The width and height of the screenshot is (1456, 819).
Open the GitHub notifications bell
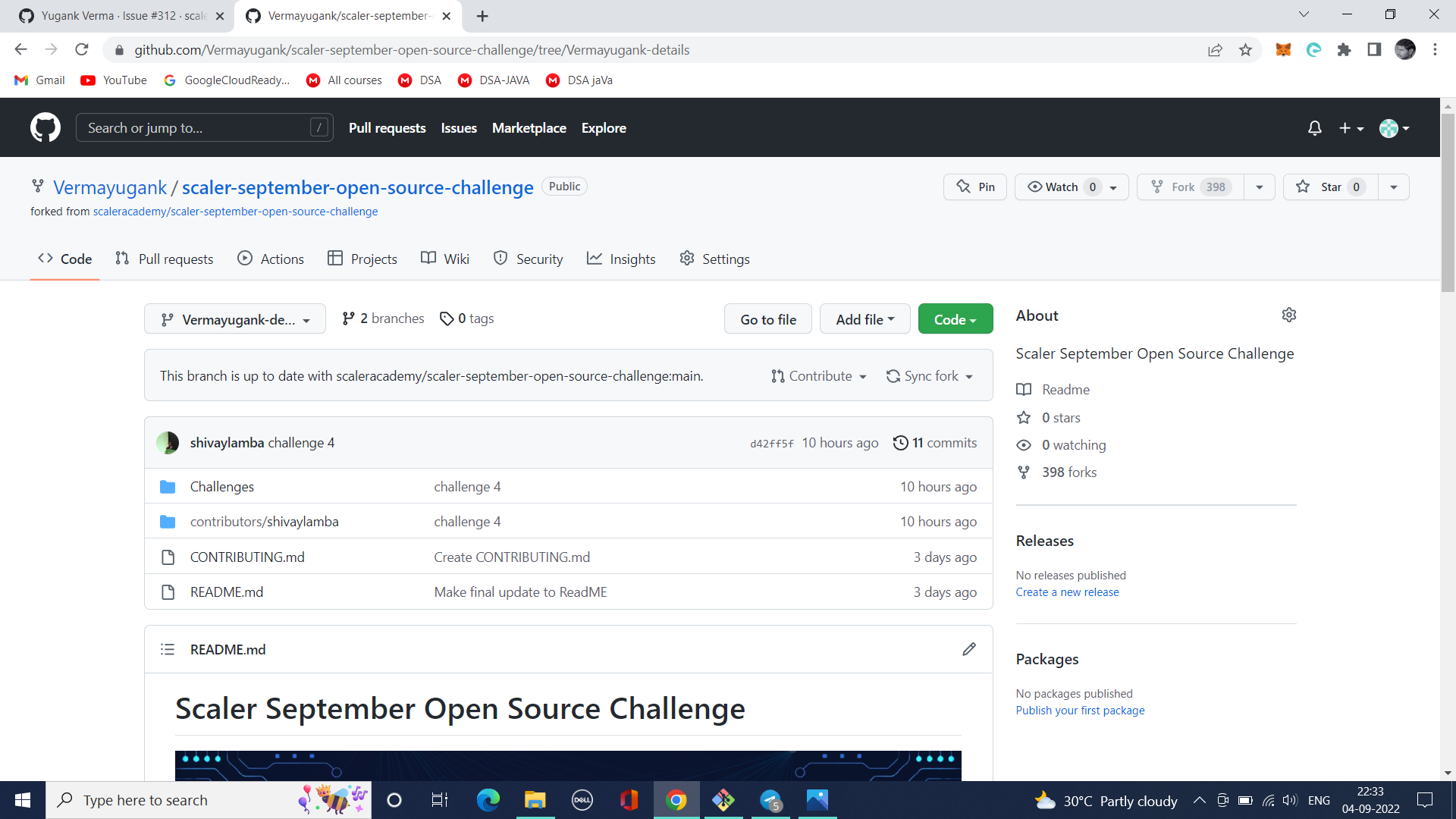1314,127
